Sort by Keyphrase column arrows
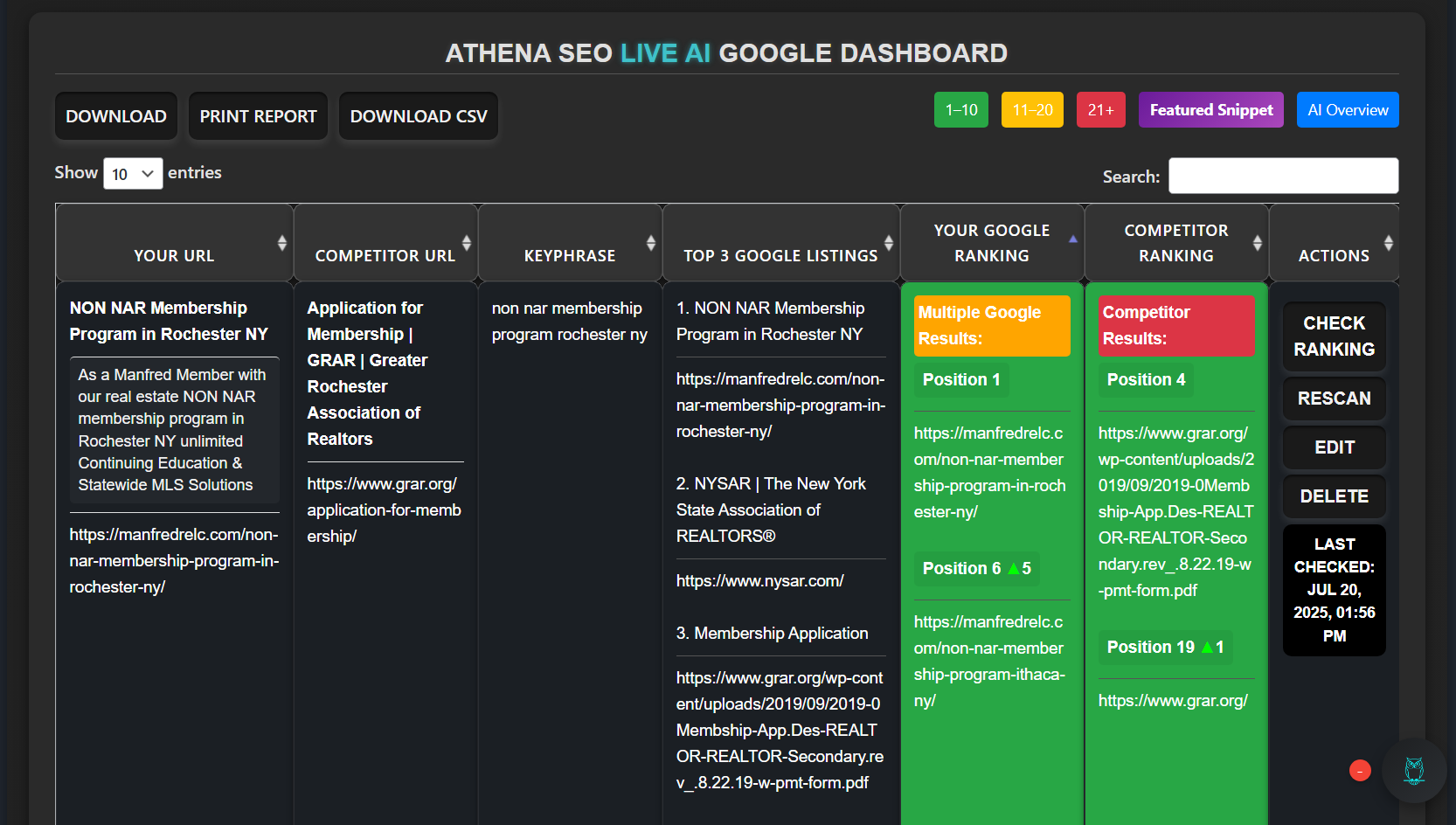Viewport: 1456px width, 825px height. point(651,243)
